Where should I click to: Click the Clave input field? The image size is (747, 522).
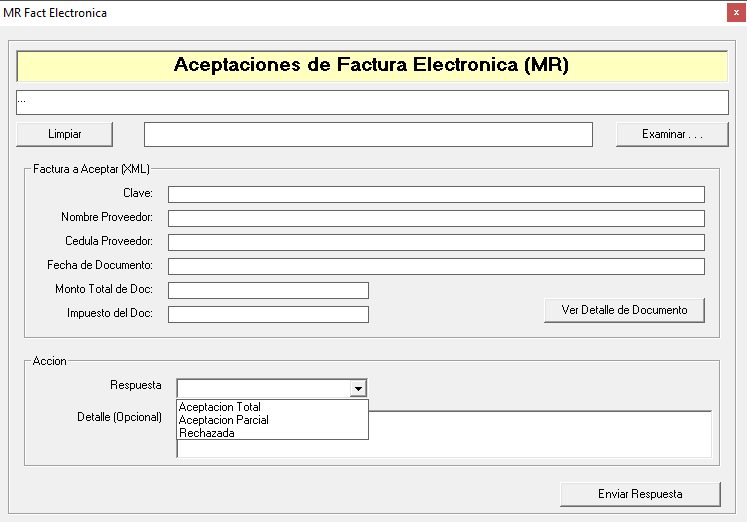click(436, 194)
